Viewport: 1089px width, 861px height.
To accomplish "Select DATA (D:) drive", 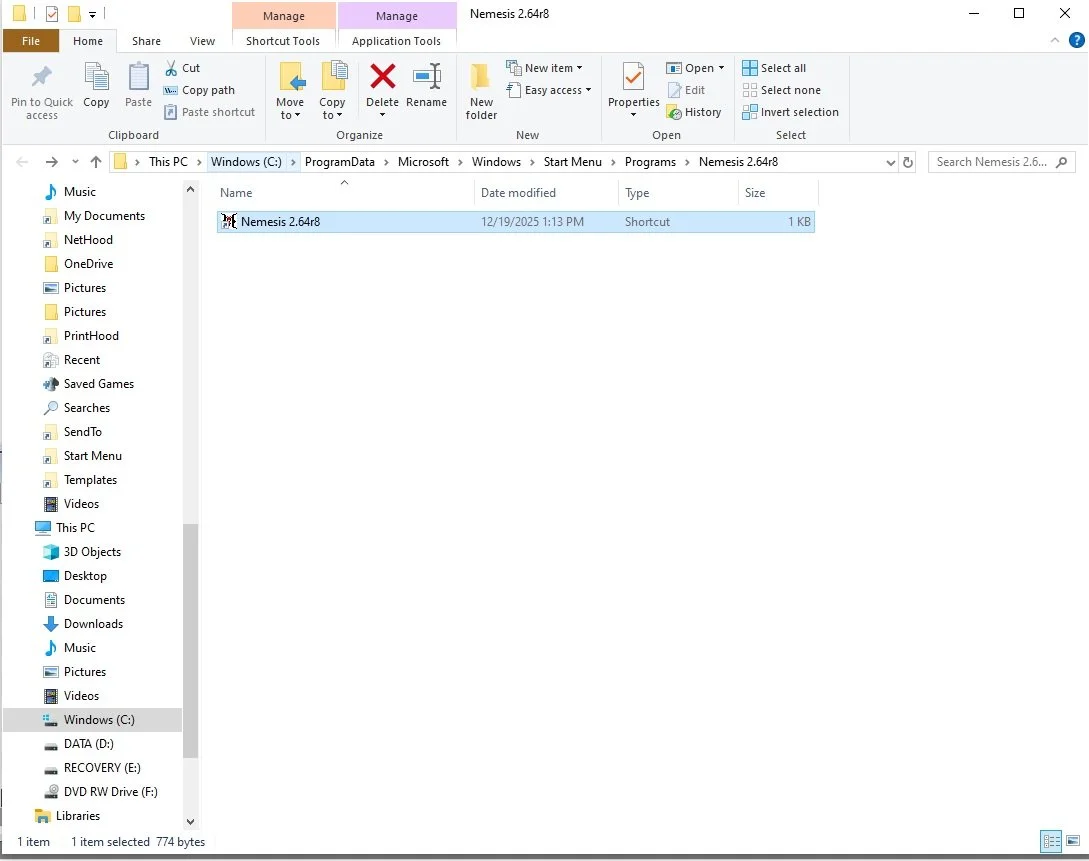I will pyautogui.click(x=88, y=744).
